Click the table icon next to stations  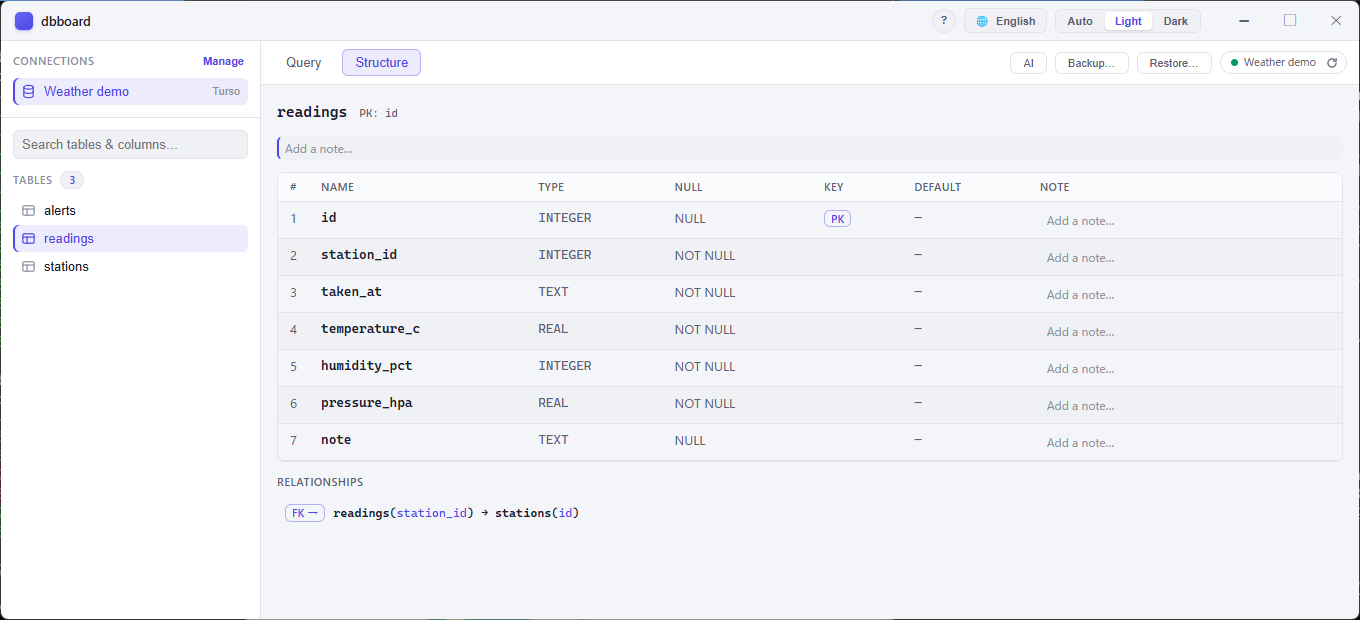pos(29,267)
